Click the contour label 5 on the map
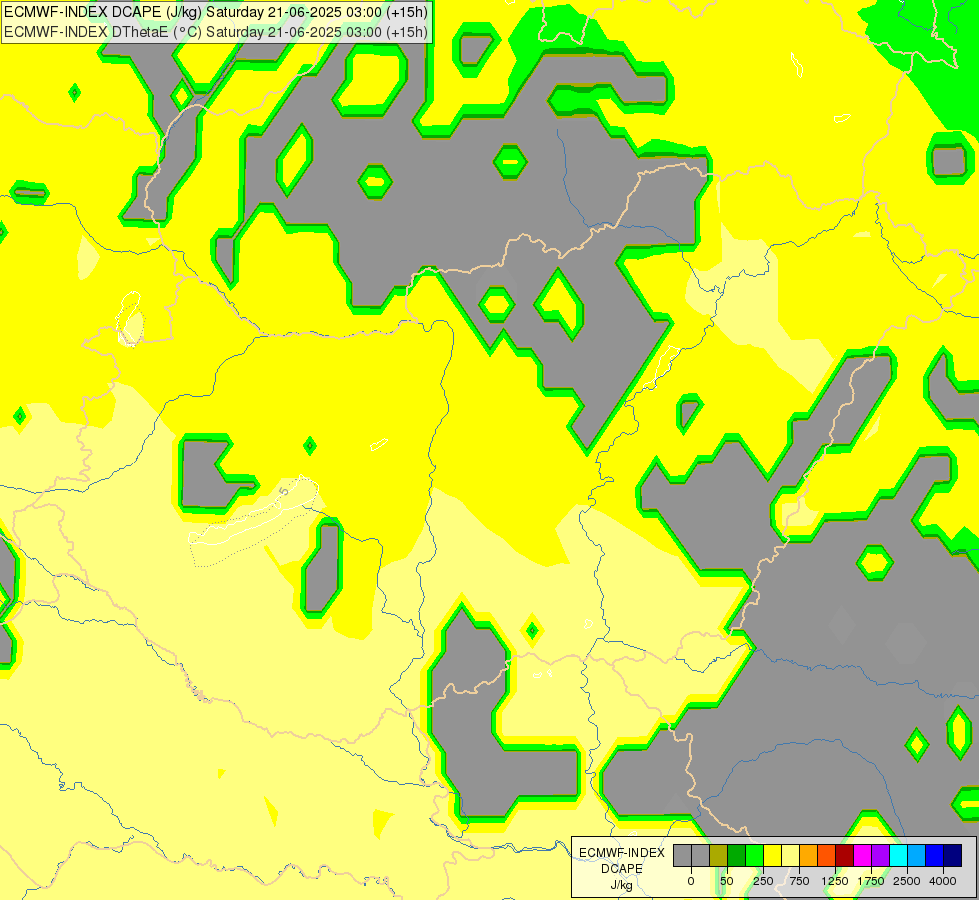Viewport: 979px width, 900px height. tap(284, 492)
